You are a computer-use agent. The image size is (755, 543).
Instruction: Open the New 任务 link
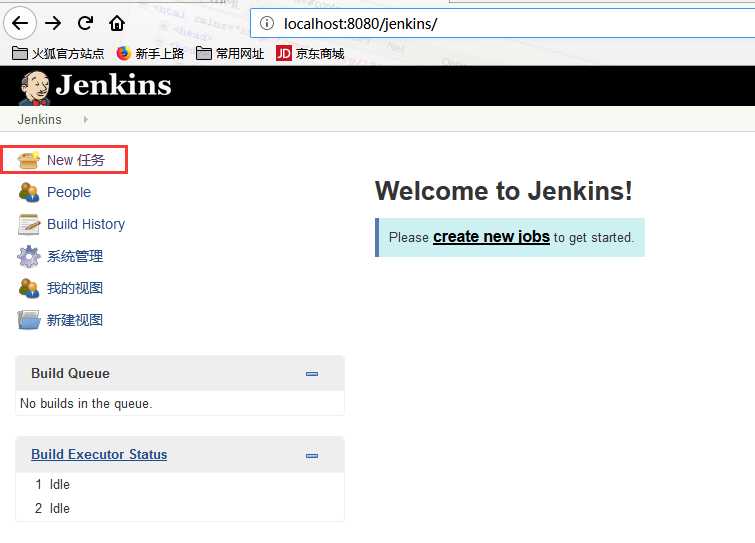click(x=76, y=160)
